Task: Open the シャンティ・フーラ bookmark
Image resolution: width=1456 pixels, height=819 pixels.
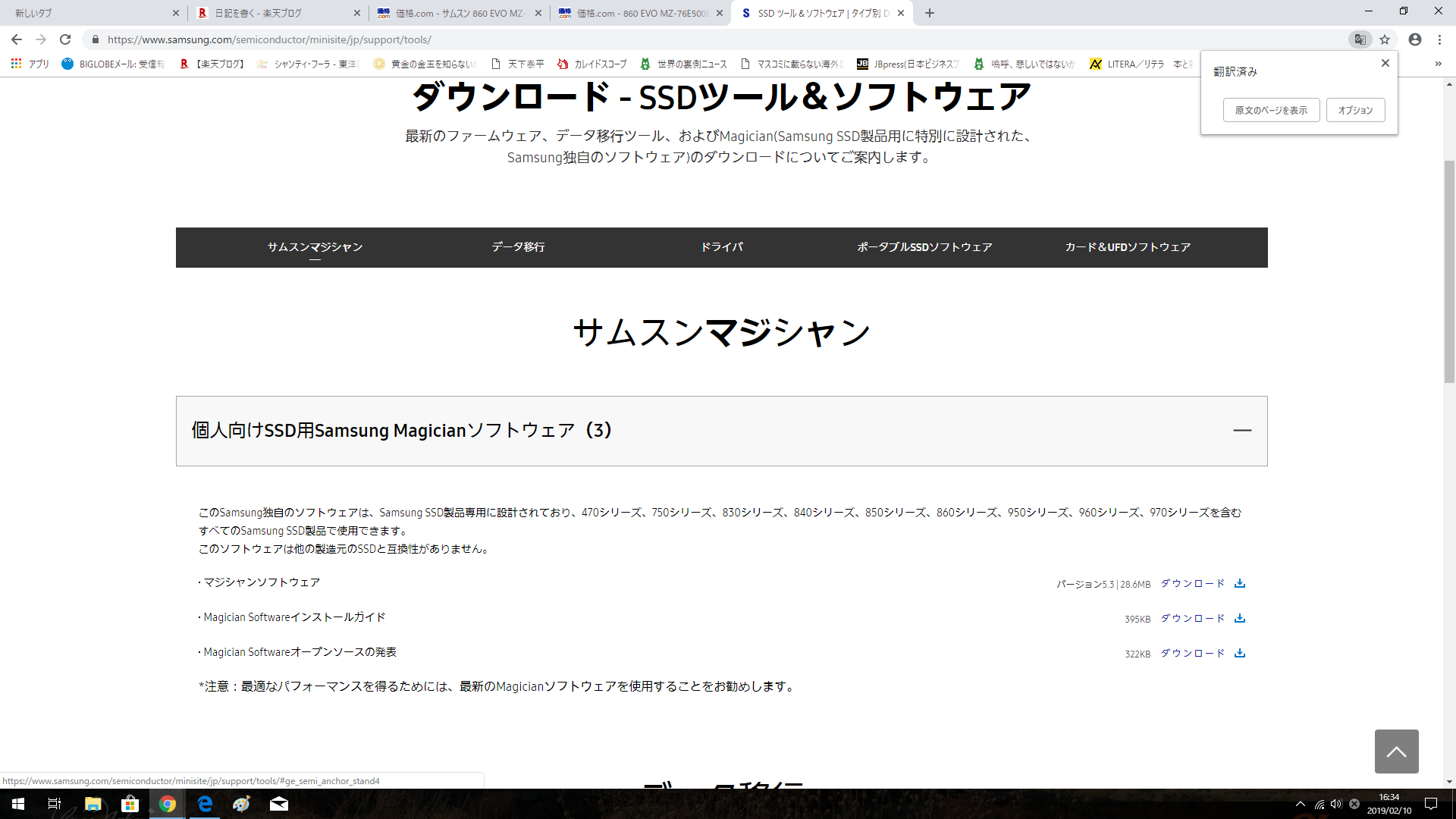Action: [x=309, y=64]
